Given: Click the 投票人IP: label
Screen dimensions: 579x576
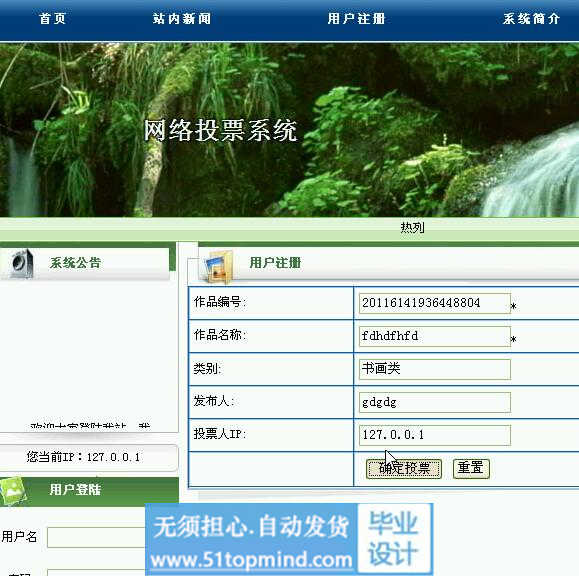Looking at the screenshot, I should tap(220, 434).
